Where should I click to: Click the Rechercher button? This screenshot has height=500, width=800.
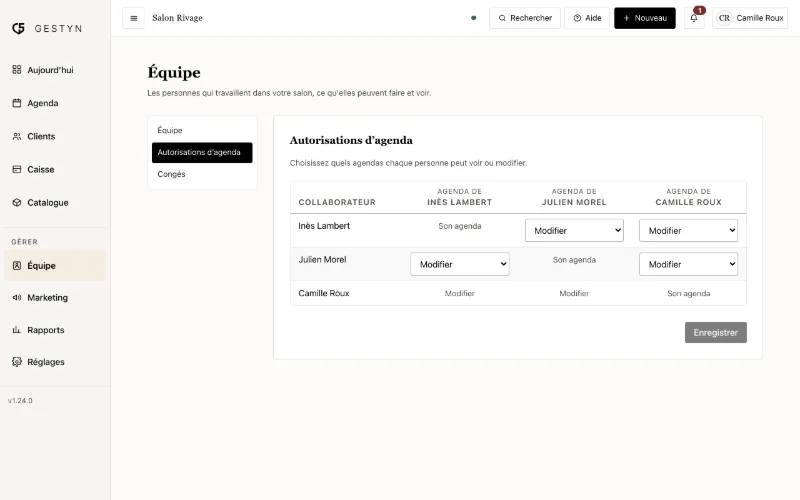[x=525, y=18]
